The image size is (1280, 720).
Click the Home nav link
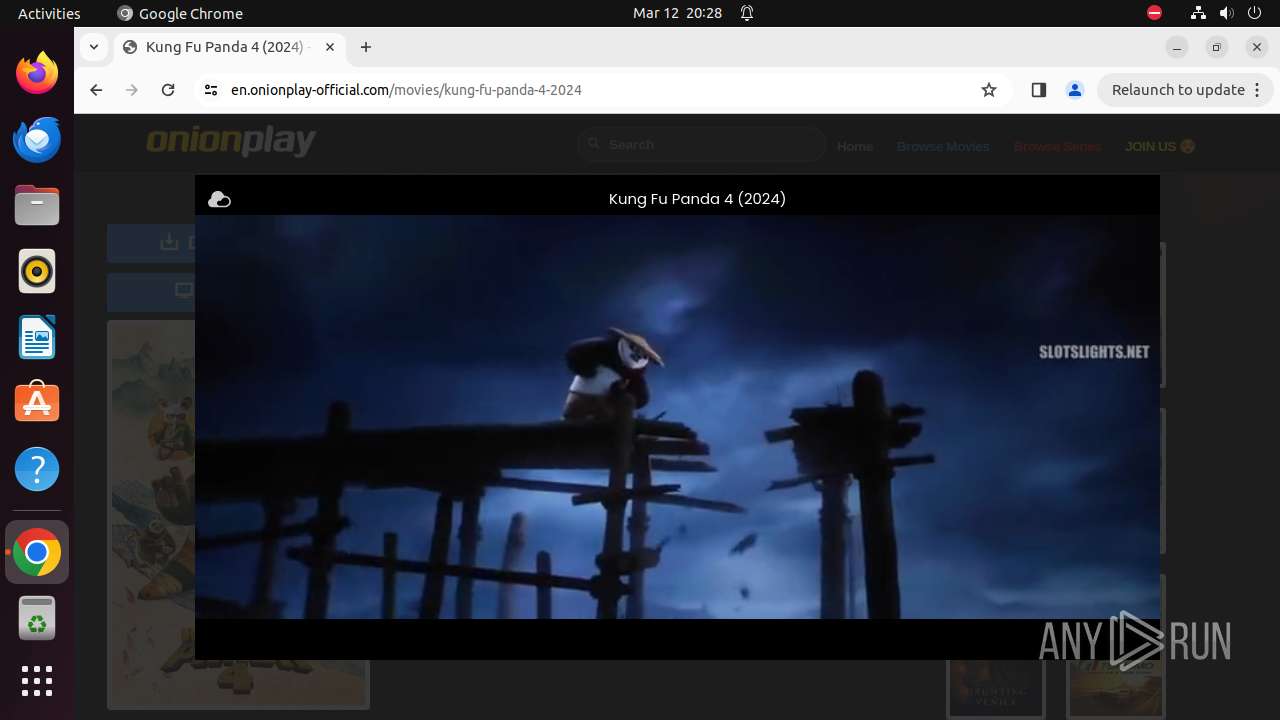coord(855,146)
